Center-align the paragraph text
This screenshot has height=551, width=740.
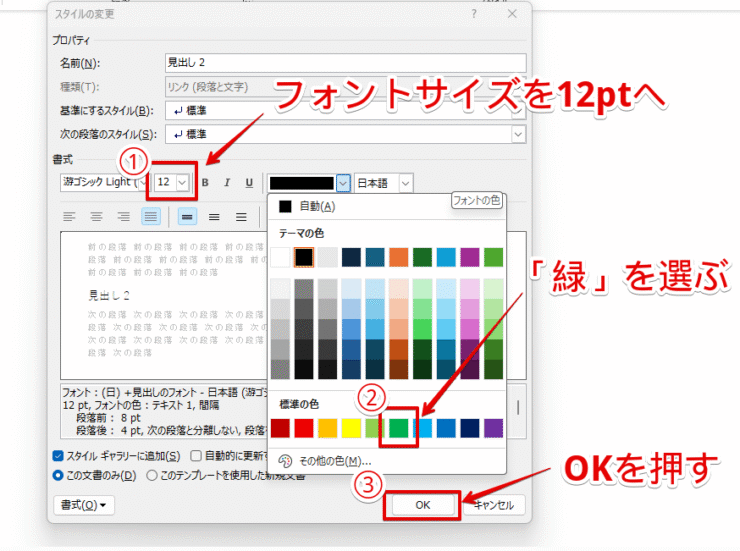(x=97, y=216)
